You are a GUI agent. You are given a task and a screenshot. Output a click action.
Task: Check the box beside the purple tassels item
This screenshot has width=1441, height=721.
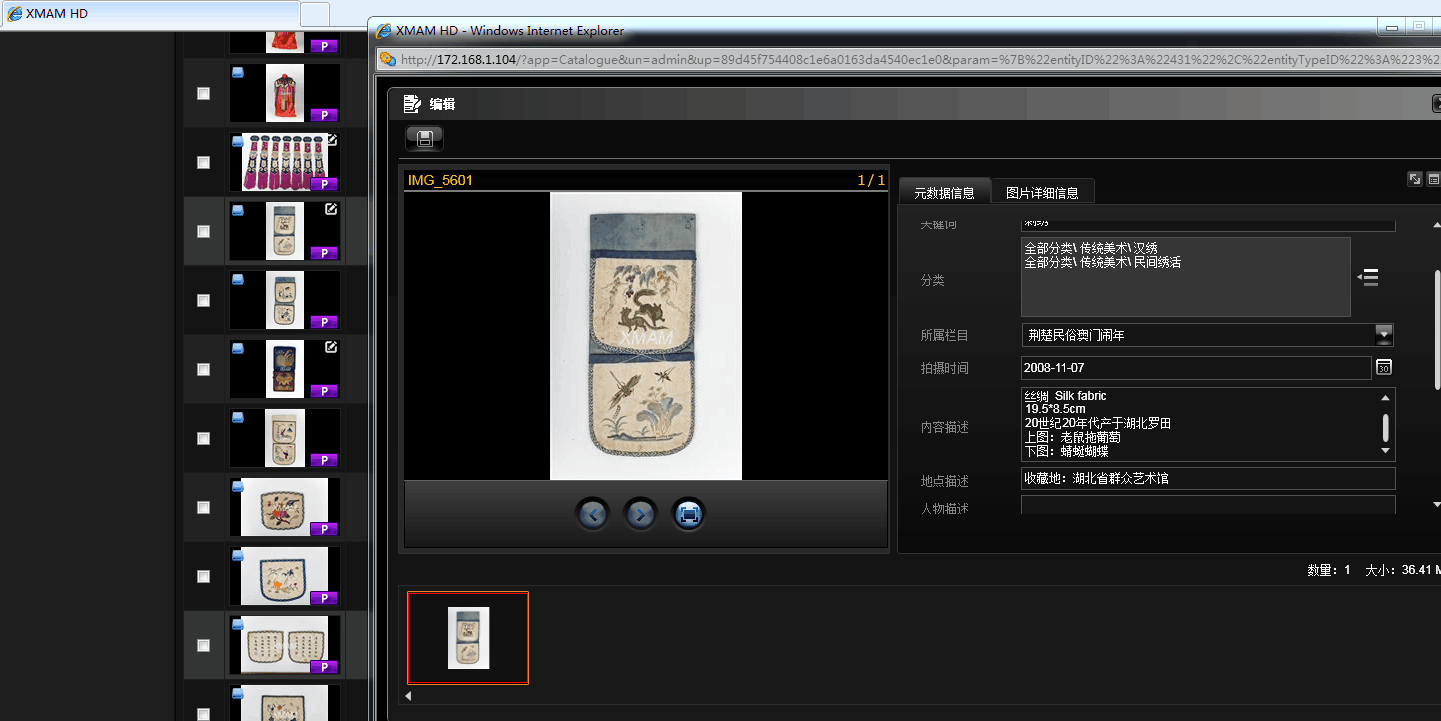pos(204,162)
